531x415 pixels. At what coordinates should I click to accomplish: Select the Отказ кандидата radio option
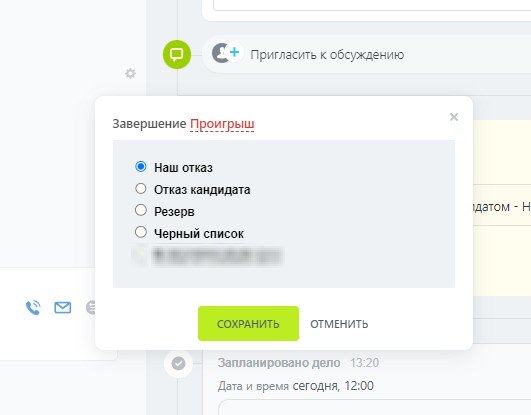tap(141, 189)
